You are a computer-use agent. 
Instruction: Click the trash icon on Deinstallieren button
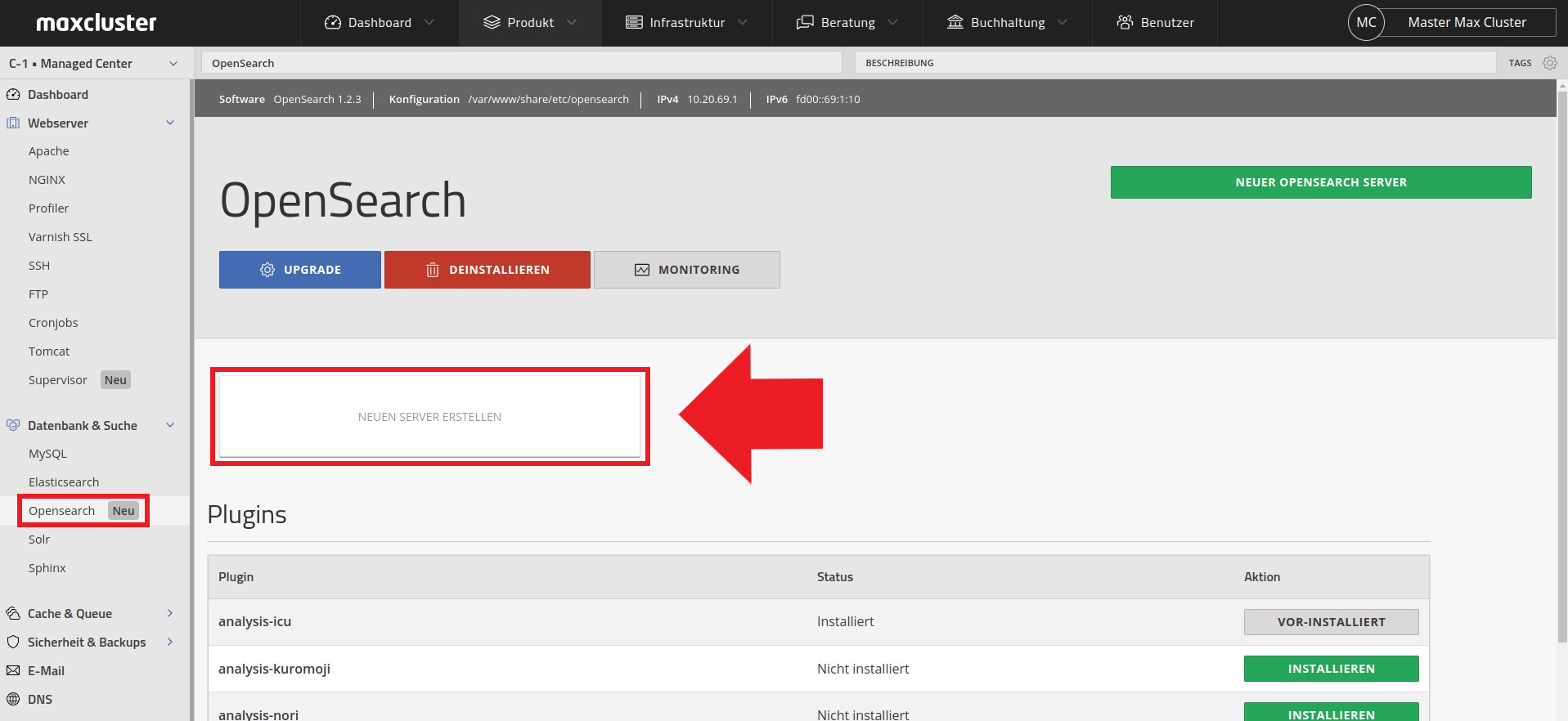coord(433,270)
